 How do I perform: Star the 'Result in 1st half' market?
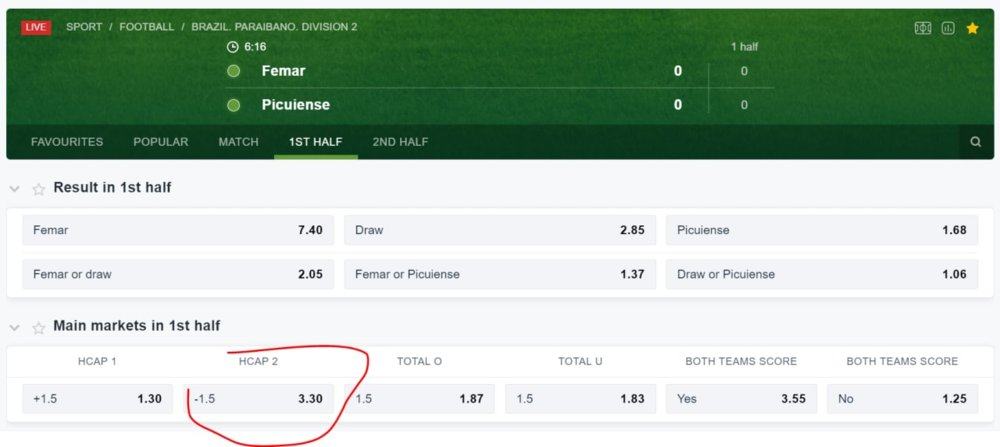coord(39,188)
